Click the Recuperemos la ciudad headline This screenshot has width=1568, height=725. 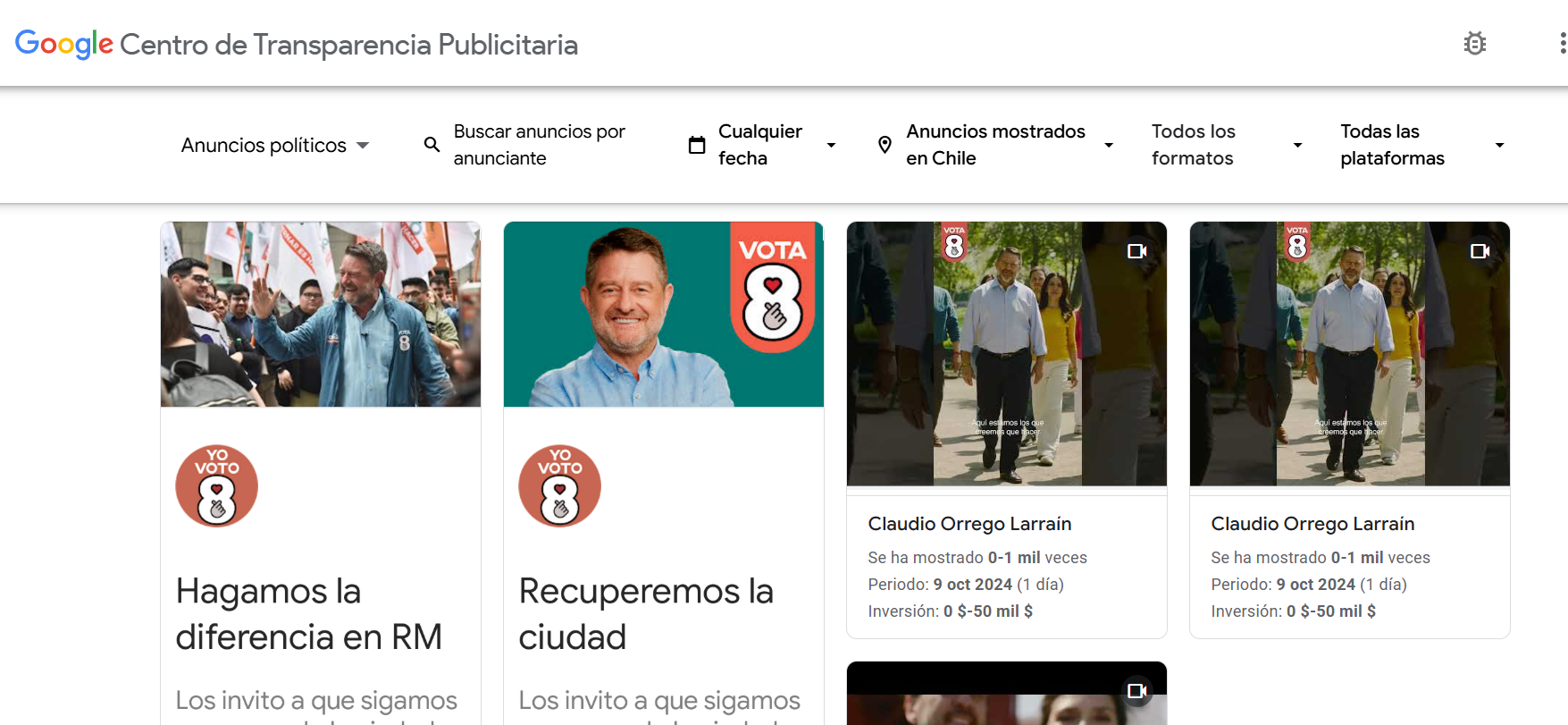coord(646,614)
